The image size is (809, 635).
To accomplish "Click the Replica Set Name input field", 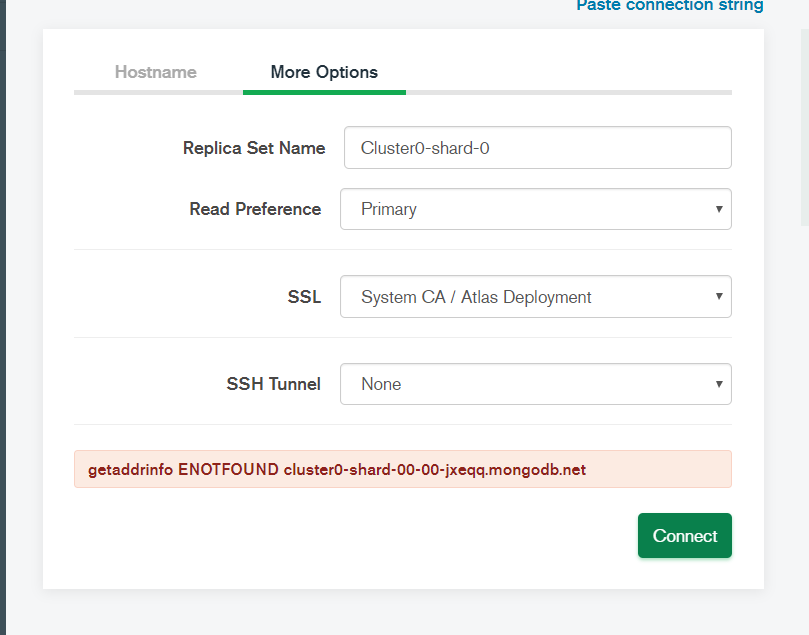I will pos(537,148).
